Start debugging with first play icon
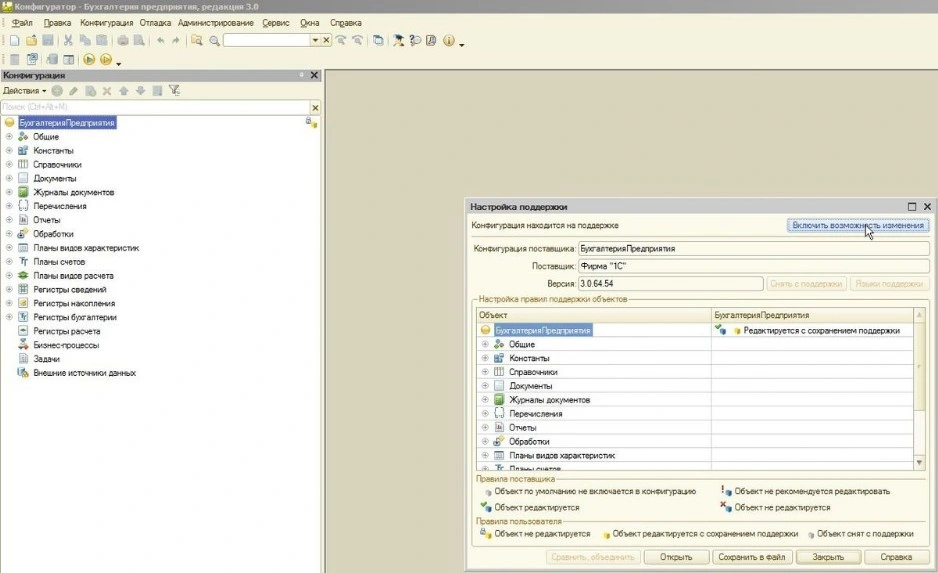Viewport: 938px width, 573px height. click(89, 60)
